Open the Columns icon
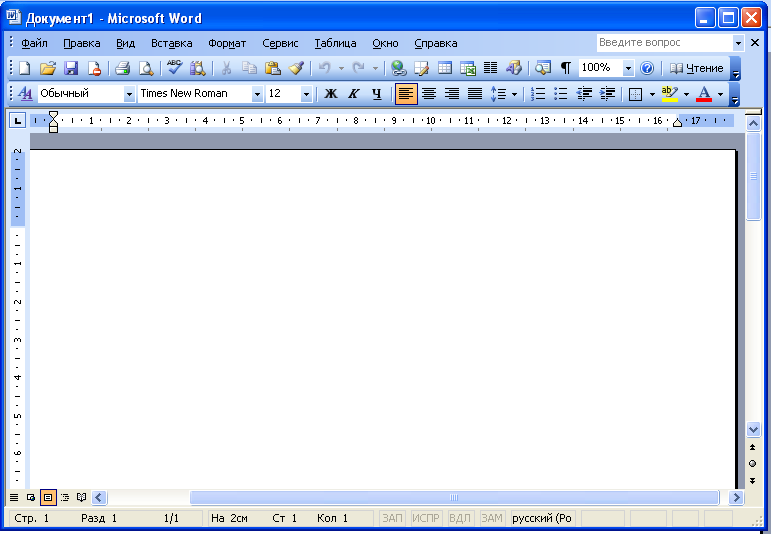Screen dimensions: 771x534 coord(490,68)
